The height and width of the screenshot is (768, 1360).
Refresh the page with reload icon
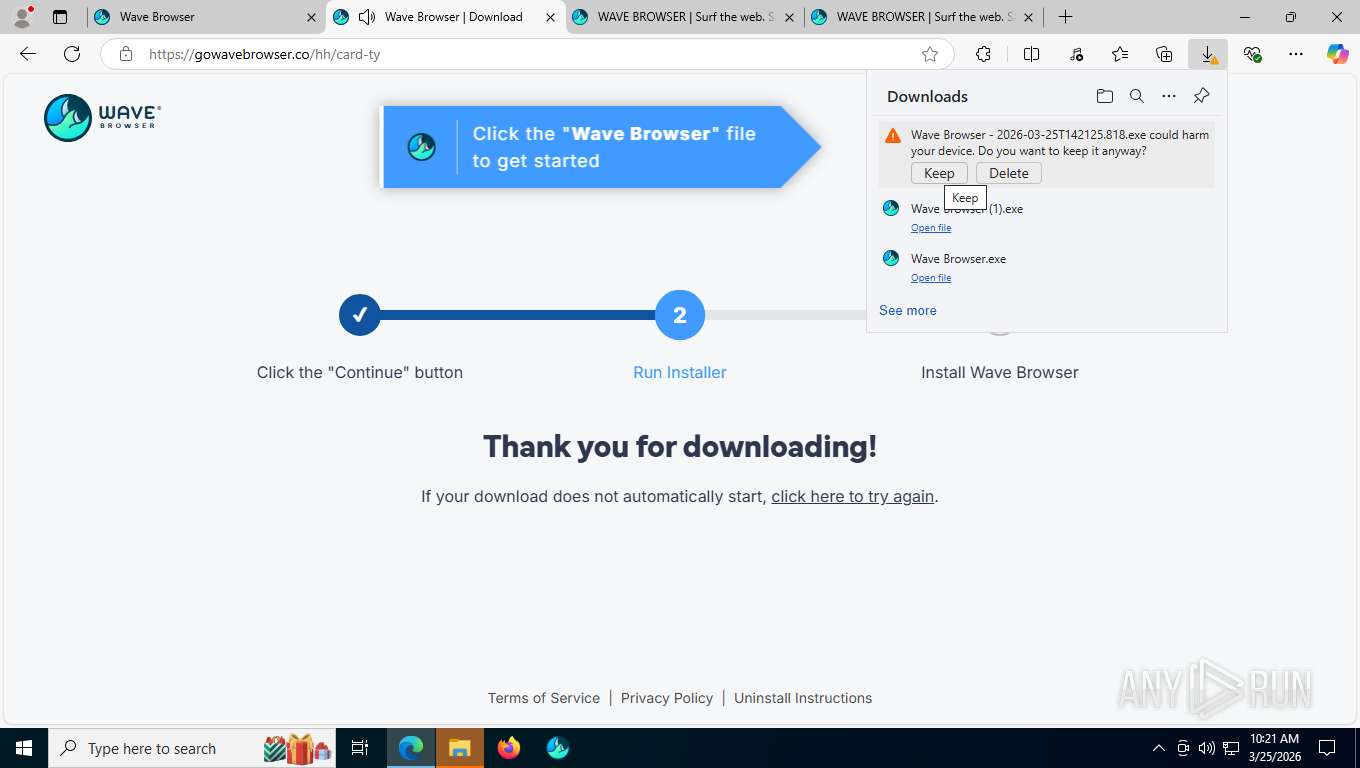pyautogui.click(x=72, y=54)
